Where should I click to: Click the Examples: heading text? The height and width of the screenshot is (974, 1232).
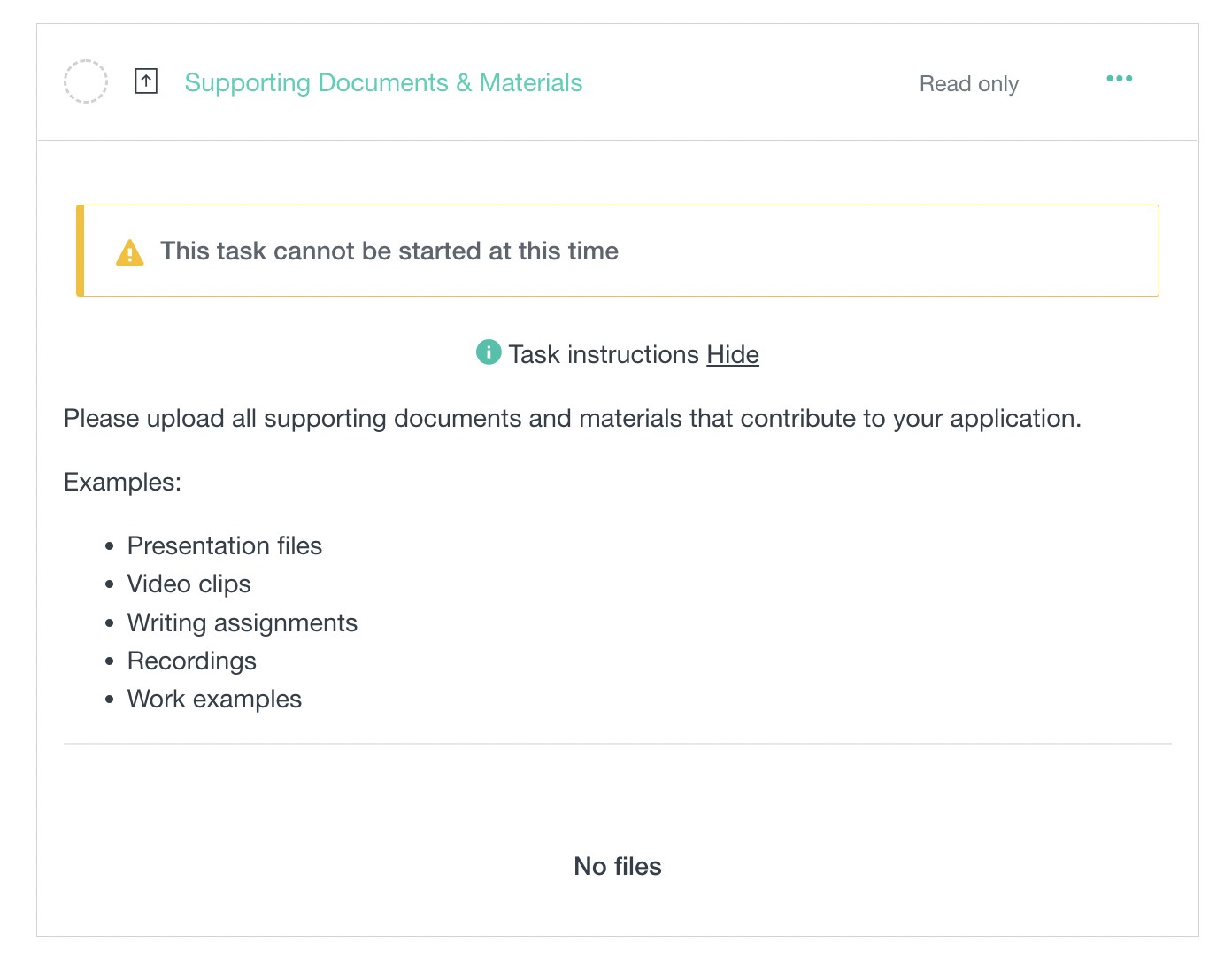(122, 482)
